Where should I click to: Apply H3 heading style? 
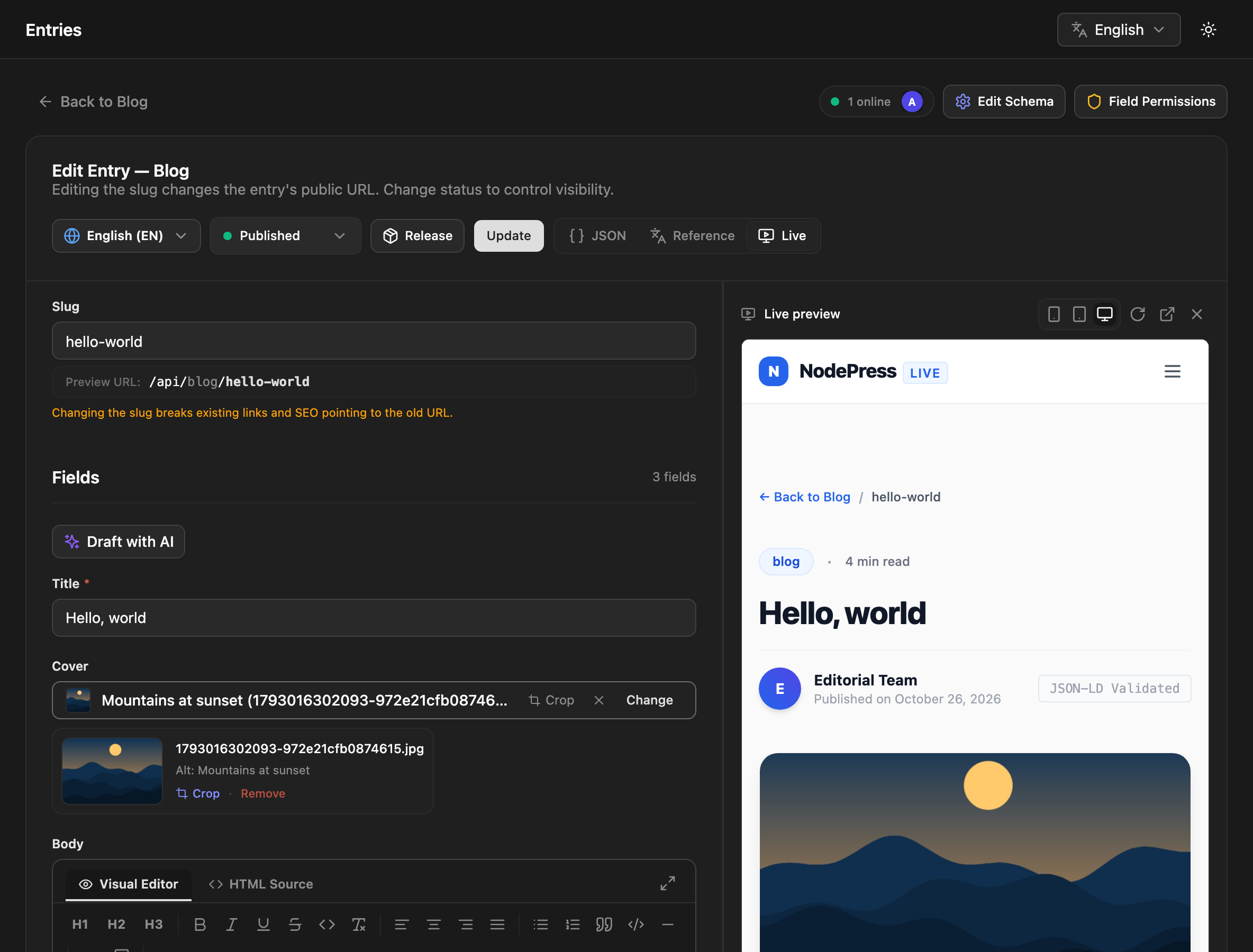(x=153, y=924)
